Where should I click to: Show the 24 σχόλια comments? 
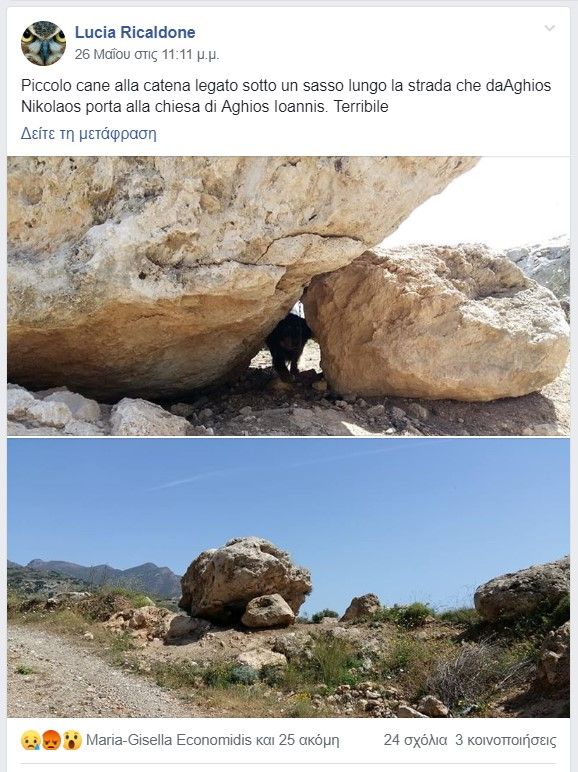415,740
